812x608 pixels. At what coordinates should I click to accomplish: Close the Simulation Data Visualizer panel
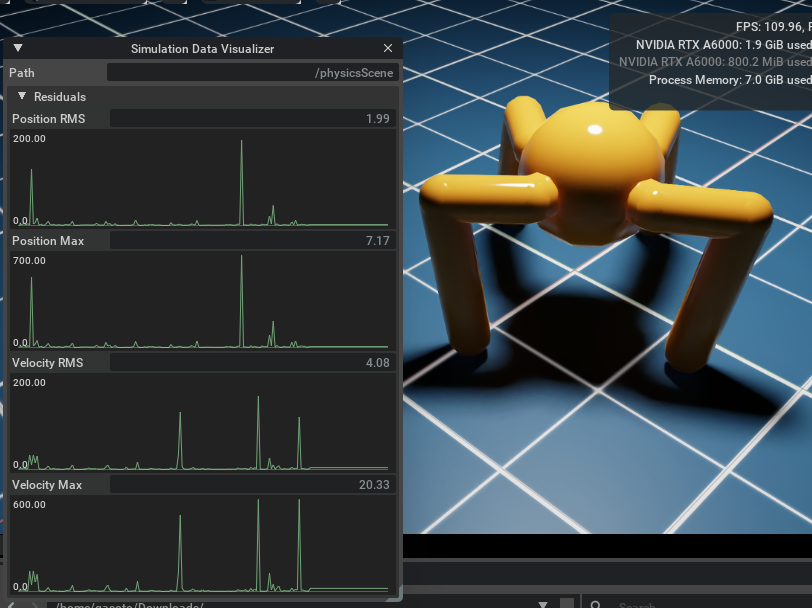click(388, 48)
